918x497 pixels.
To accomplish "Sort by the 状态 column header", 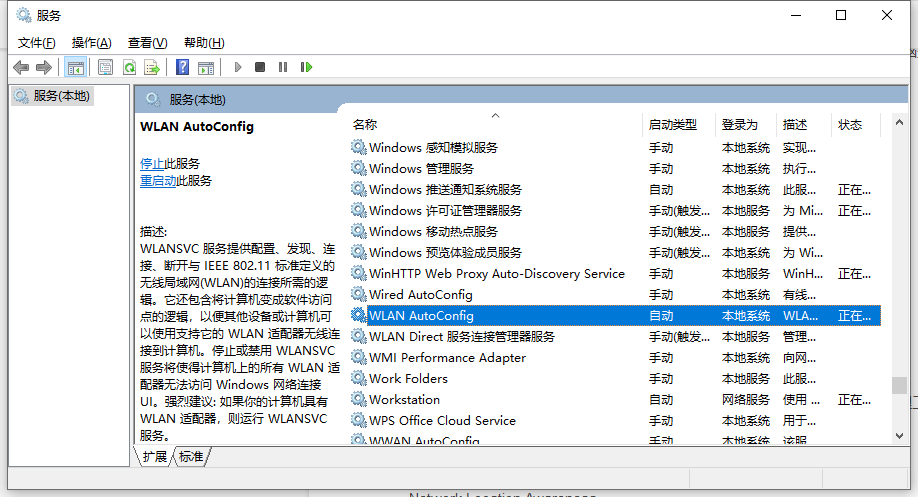I will click(850, 125).
